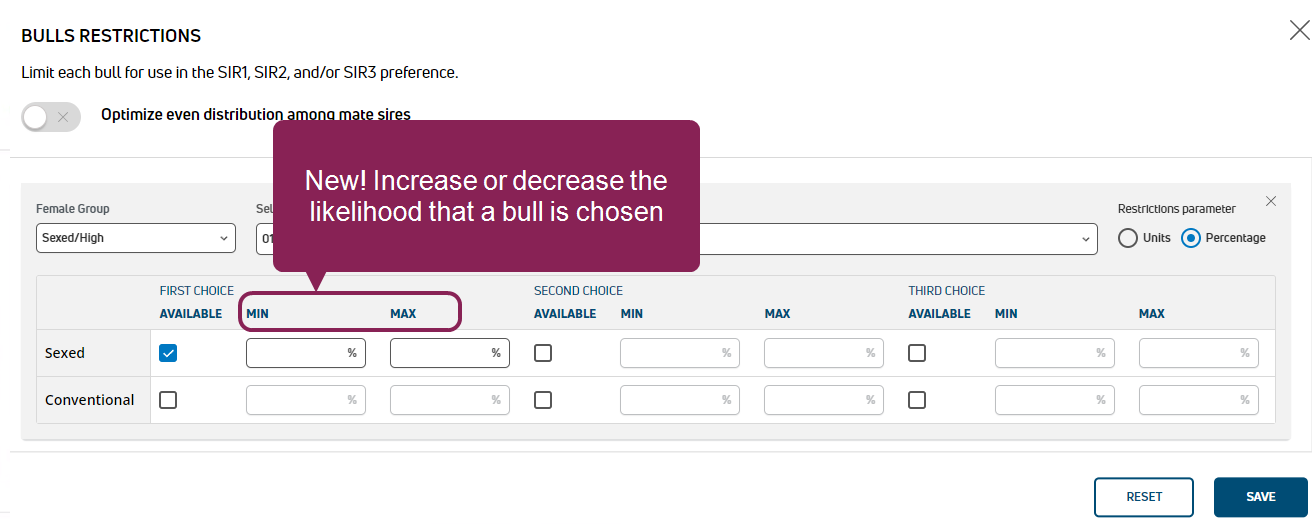Check Conventional second choice available
The width and height of the screenshot is (1312, 524).
click(x=543, y=400)
